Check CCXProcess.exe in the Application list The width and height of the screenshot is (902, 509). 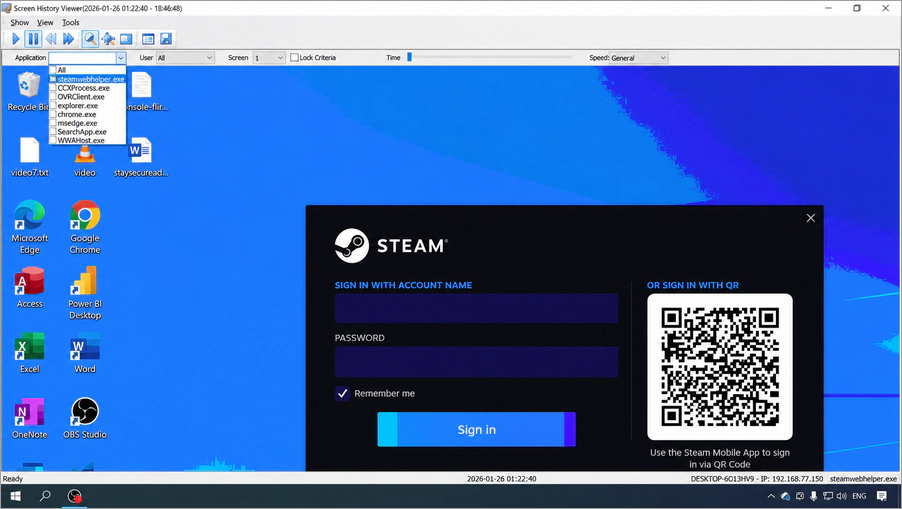point(53,88)
